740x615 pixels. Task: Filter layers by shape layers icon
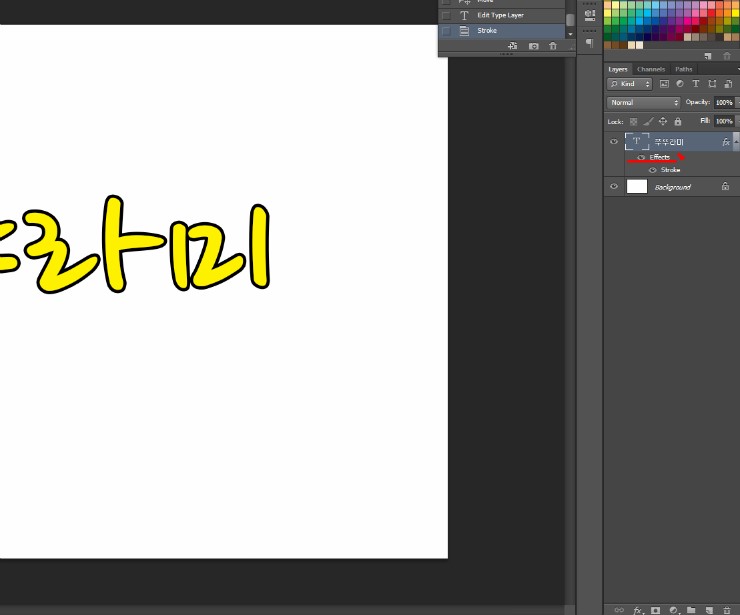coord(712,84)
